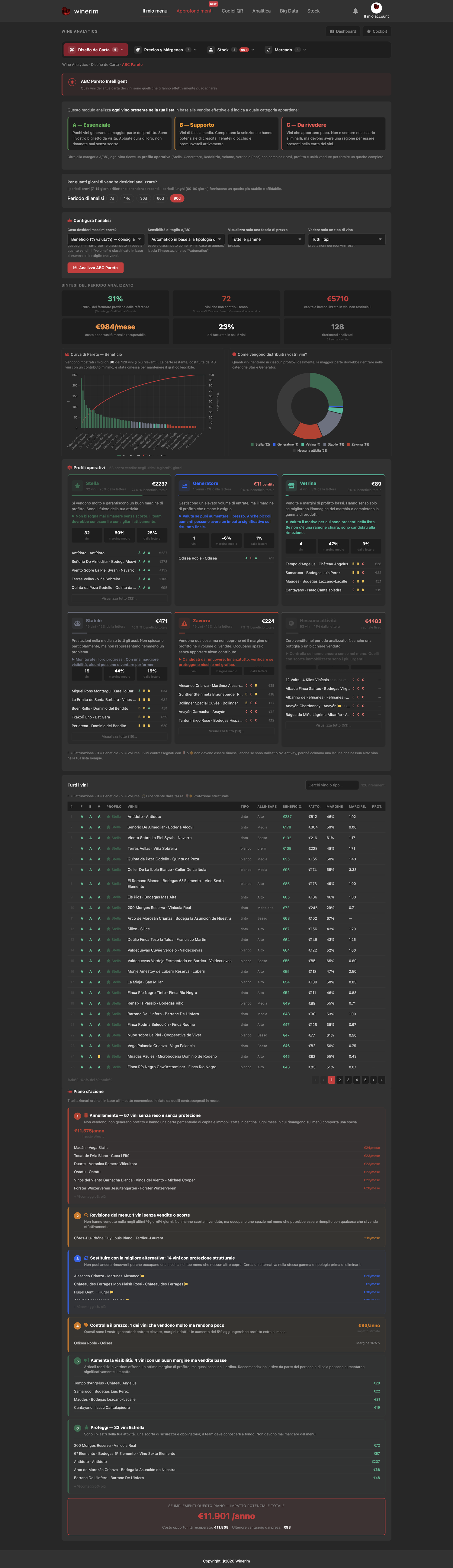The image size is (453, 1568).
Task: Select the 7d analysis period
Action: pyautogui.click(x=112, y=198)
